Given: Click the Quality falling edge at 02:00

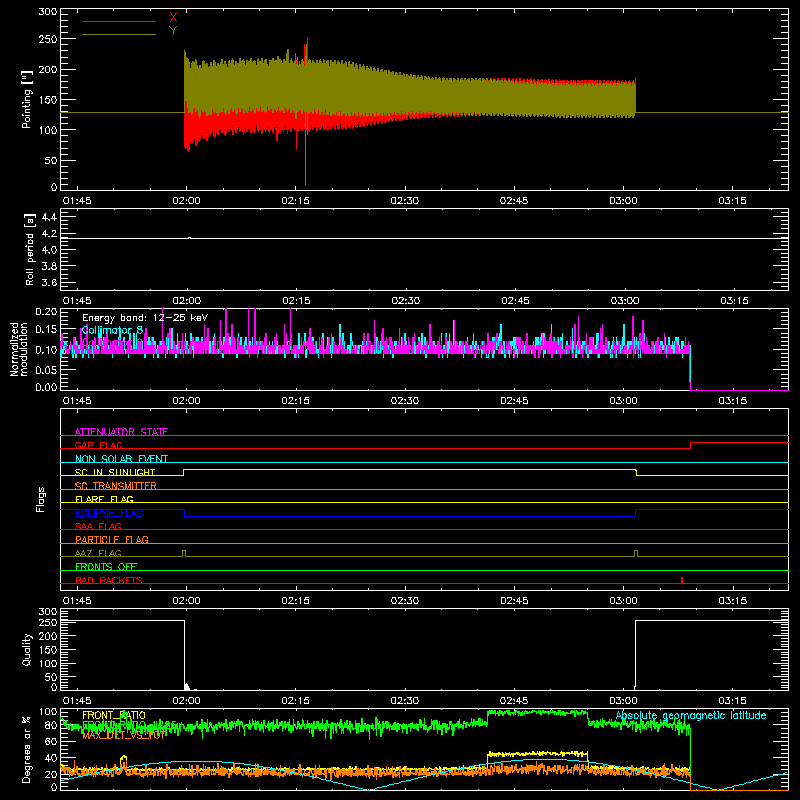Looking at the screenshot, I should (184, 653).
